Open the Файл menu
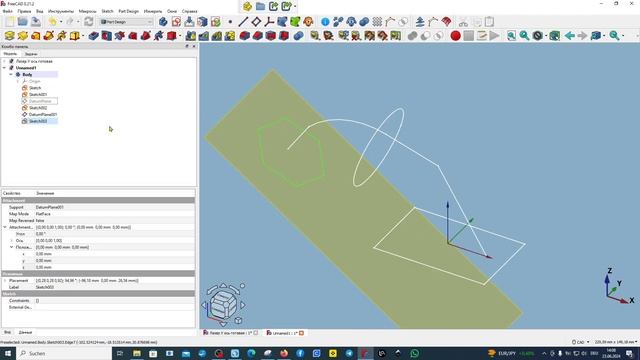The image size is (640, 360). tap(7, 11)
